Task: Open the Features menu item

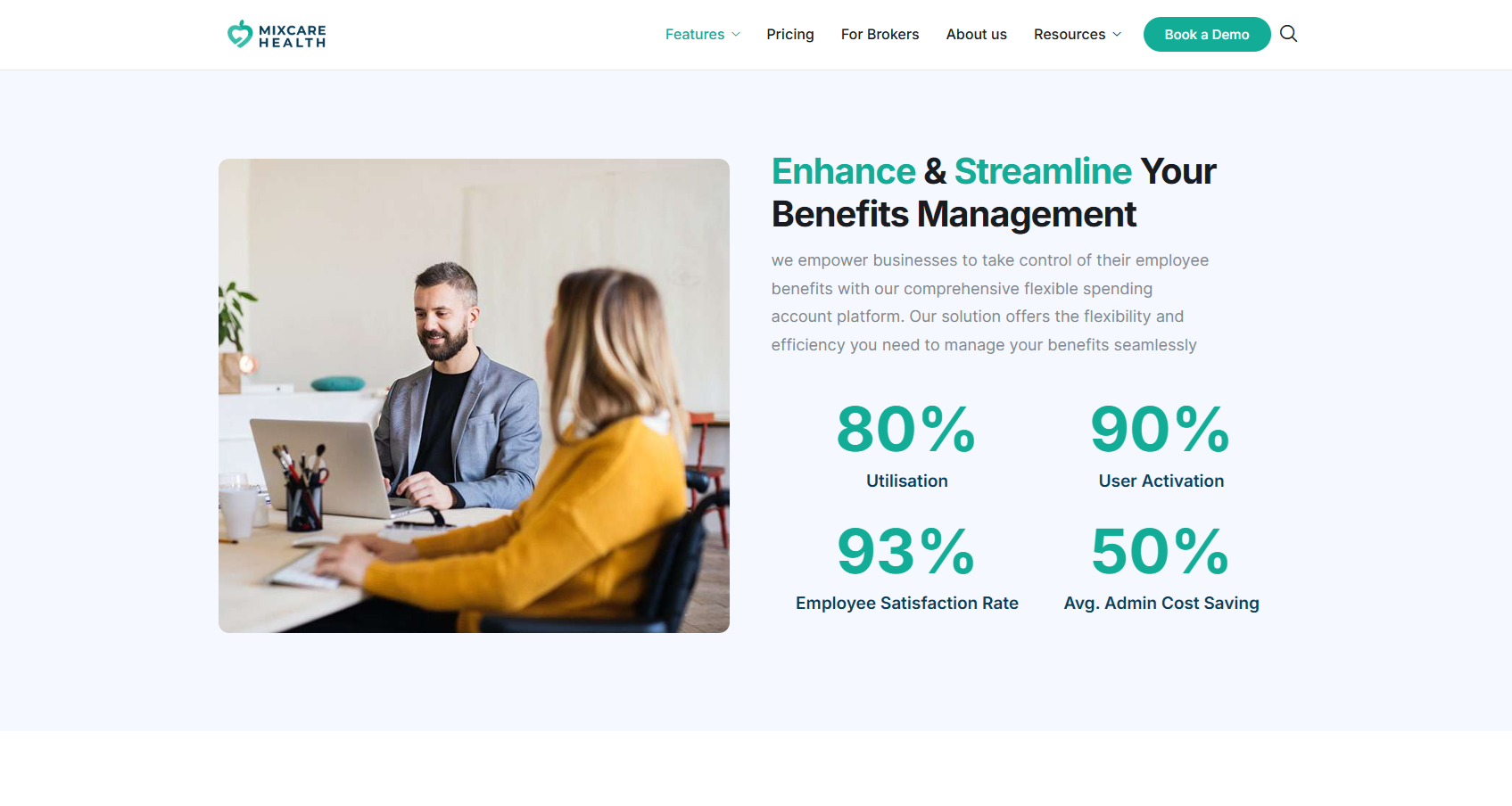Action: coord(694,35)
